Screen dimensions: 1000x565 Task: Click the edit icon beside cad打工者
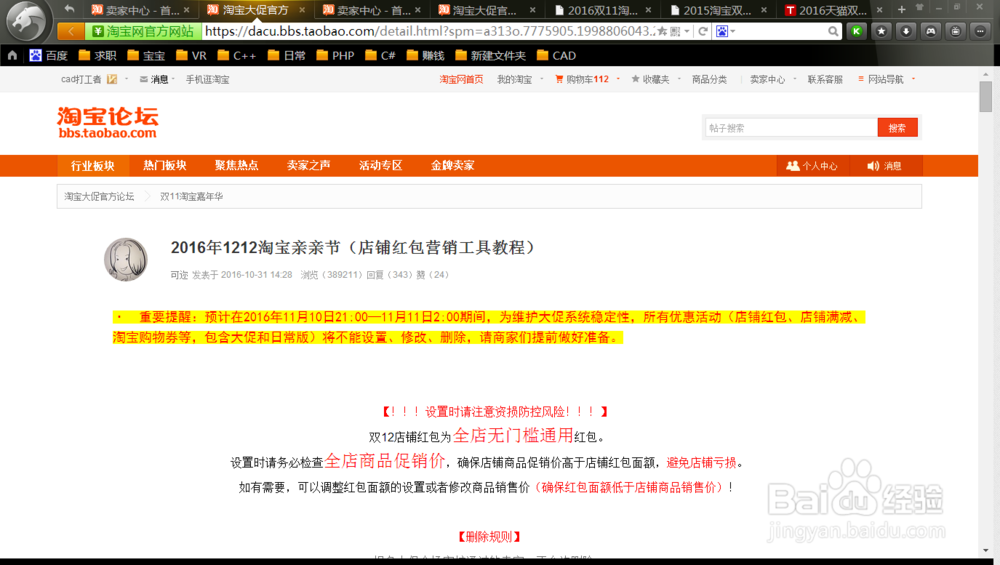click(x=112, y=79)
